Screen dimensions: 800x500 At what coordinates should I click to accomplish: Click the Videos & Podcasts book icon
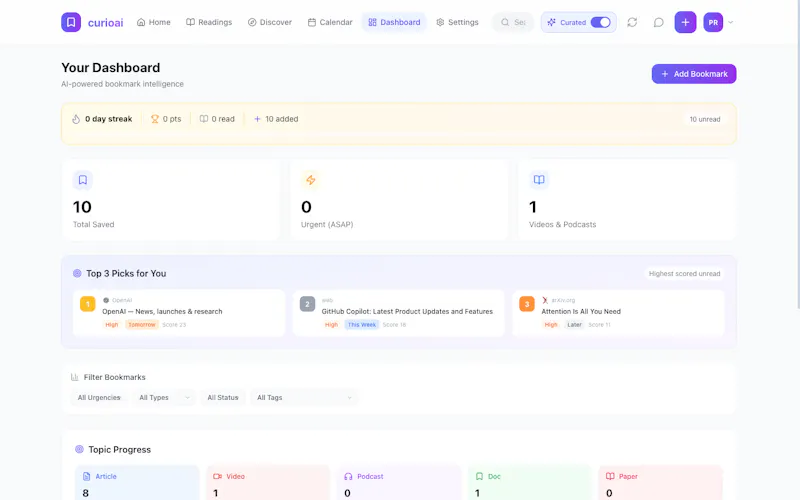pos(539,180)
